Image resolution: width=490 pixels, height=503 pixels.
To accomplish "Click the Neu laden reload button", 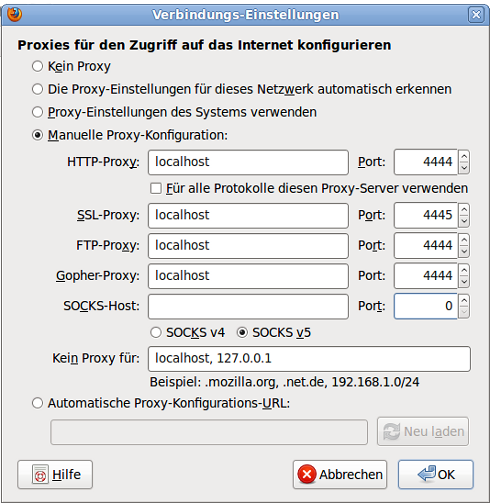I will (423, 431).
